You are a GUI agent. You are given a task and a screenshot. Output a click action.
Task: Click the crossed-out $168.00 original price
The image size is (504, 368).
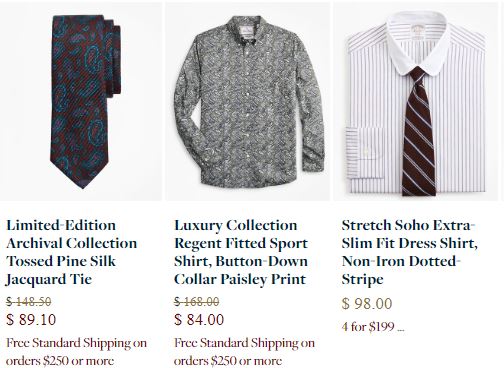pyautogui.click(x=197, y=302)
